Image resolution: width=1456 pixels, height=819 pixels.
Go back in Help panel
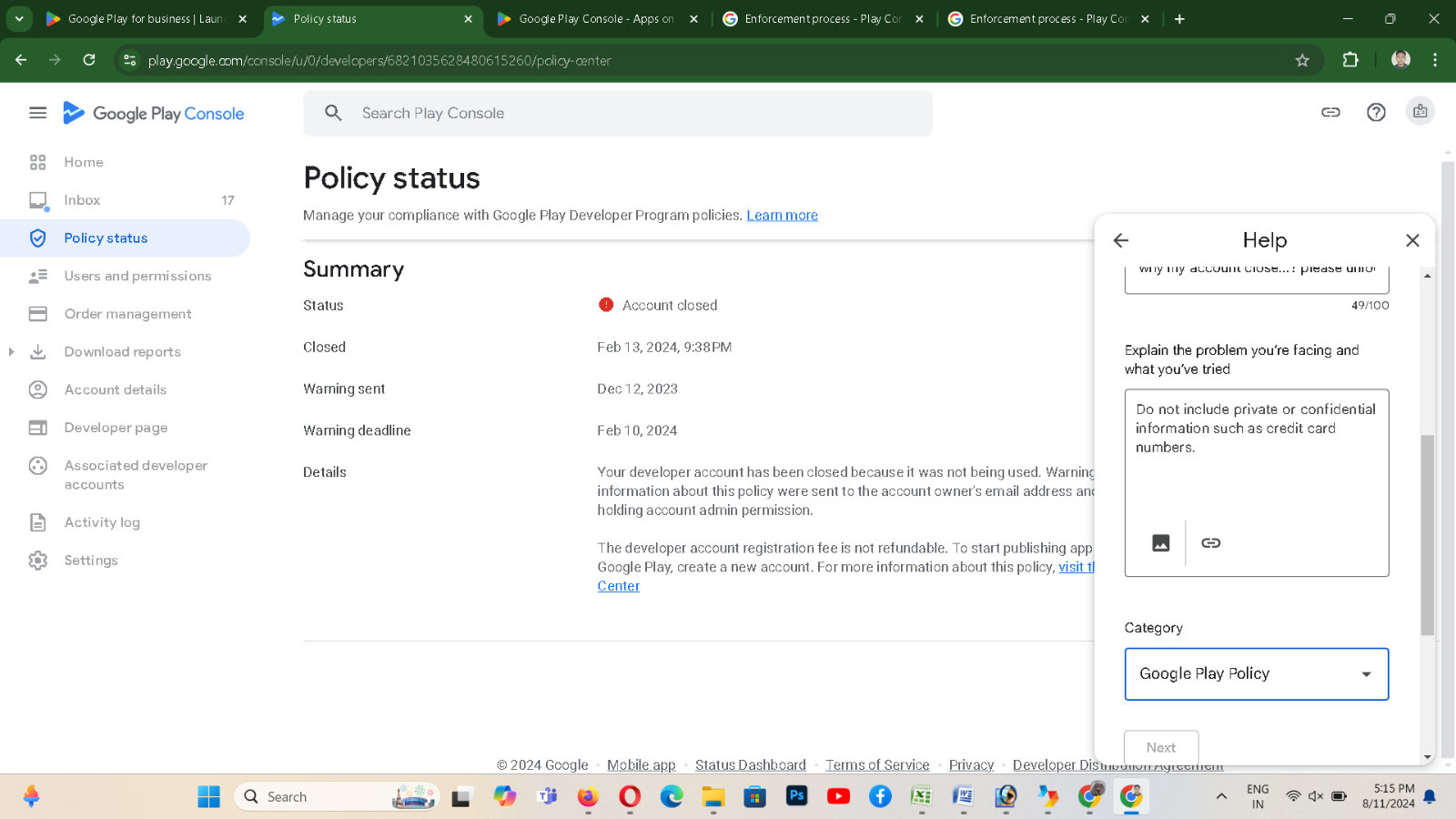pos(1121,240)
